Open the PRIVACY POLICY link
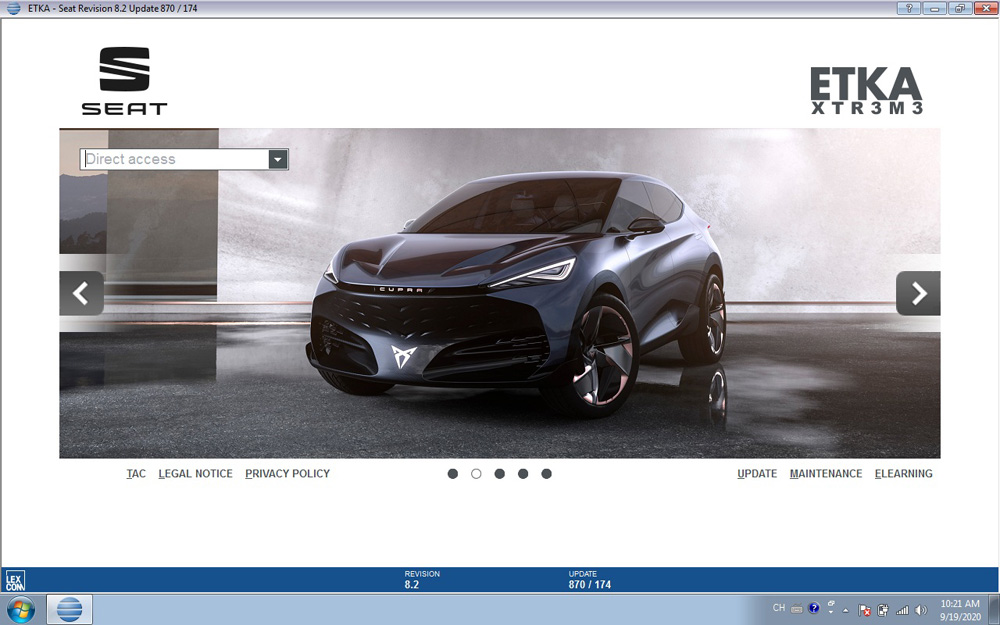Screen dimensions: 1000x625 click(288, 474)
